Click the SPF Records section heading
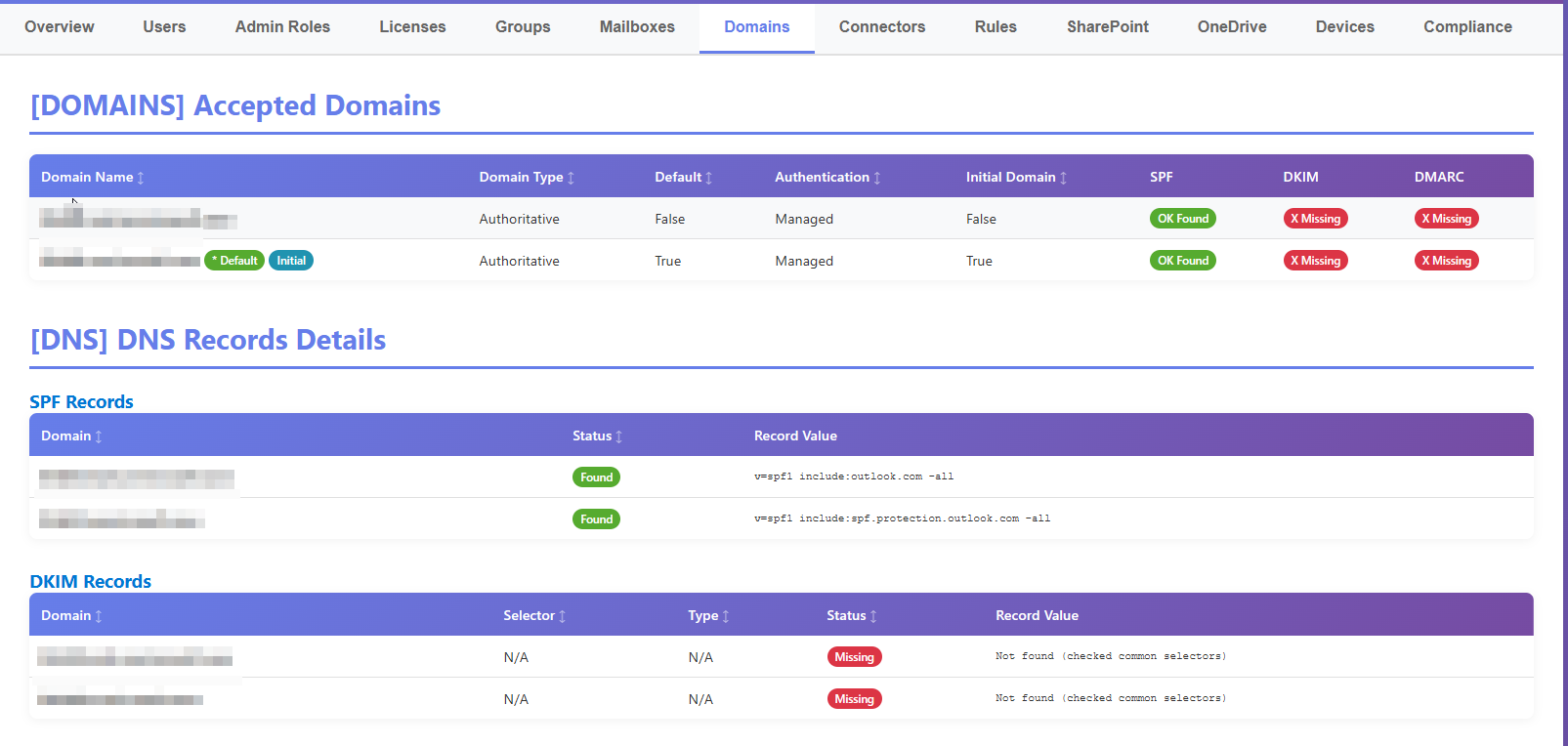1568x746 pixels. coord(82,401)
